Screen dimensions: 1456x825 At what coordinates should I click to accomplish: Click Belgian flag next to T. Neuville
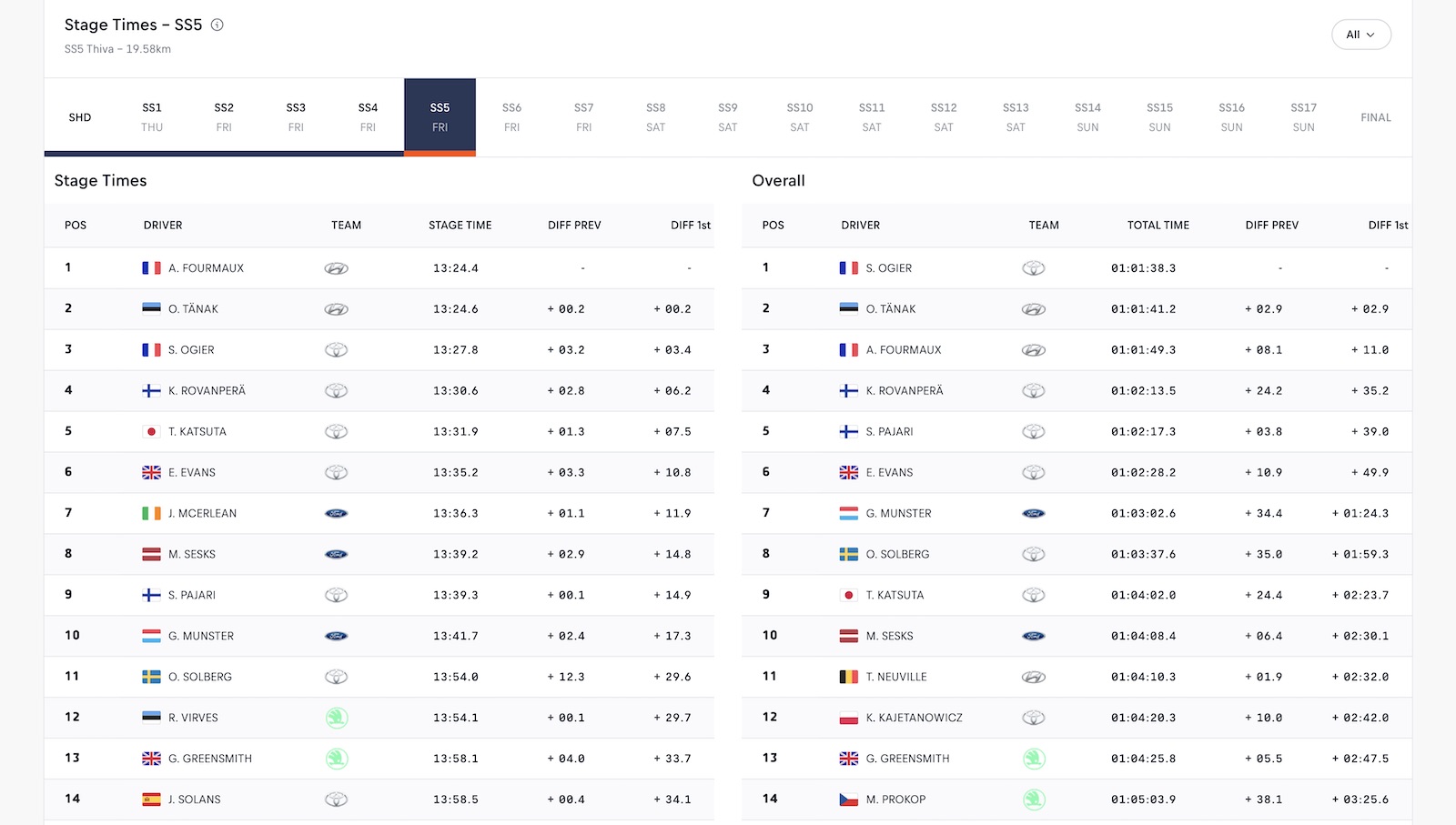click(848, 677)
